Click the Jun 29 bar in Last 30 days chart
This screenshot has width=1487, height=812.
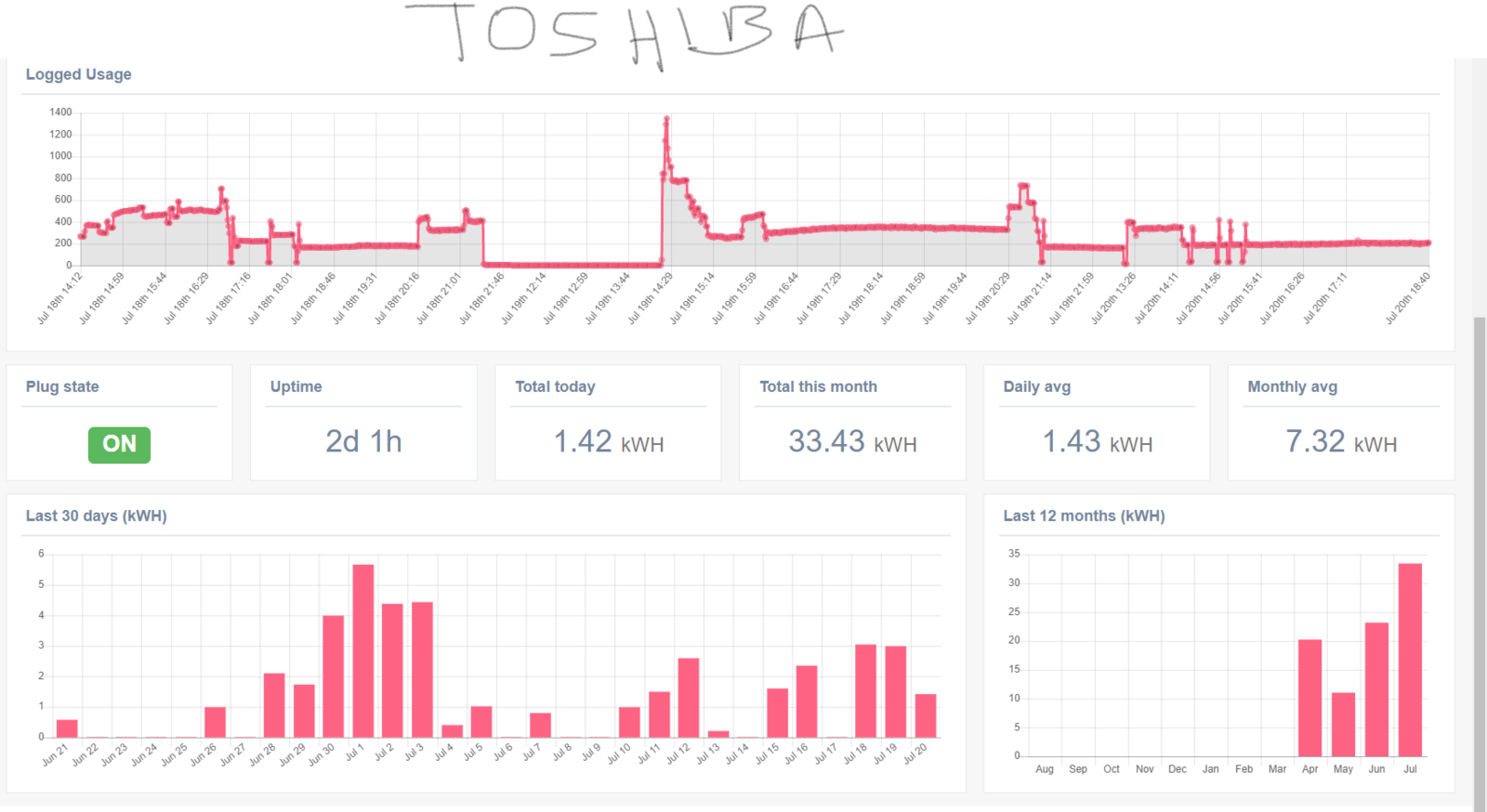coord(304,711)
